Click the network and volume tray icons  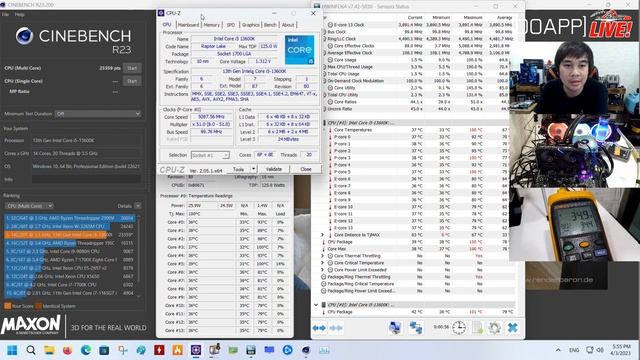point(595,350)
